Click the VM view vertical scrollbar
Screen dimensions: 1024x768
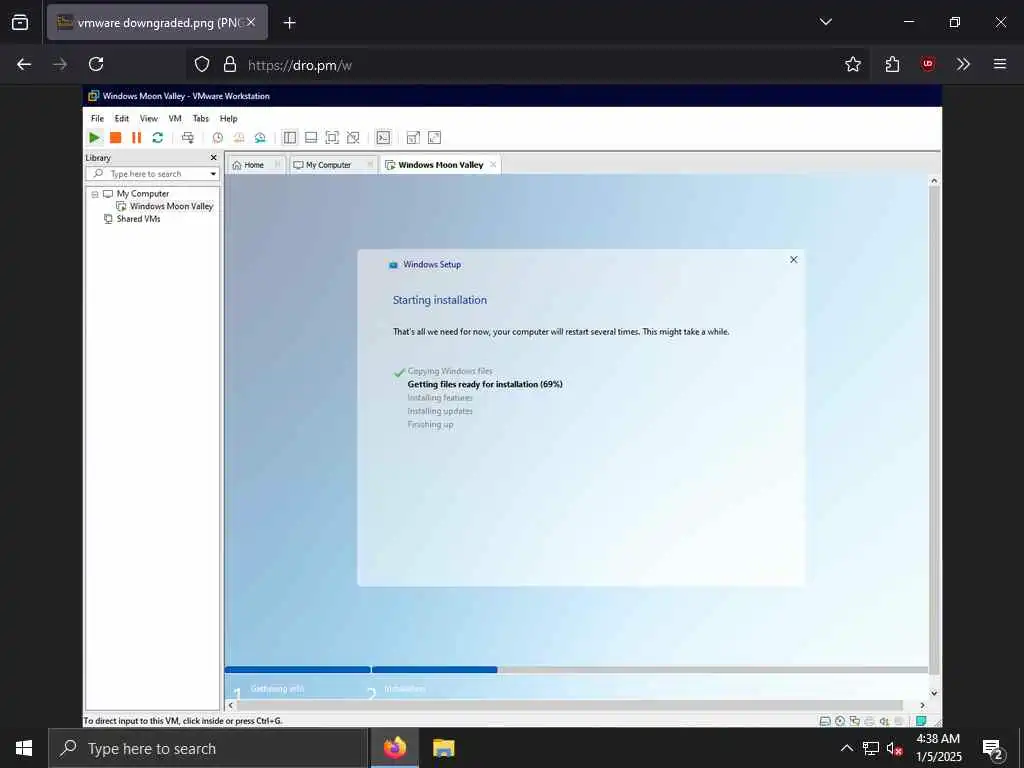click(x=934, y=431)
